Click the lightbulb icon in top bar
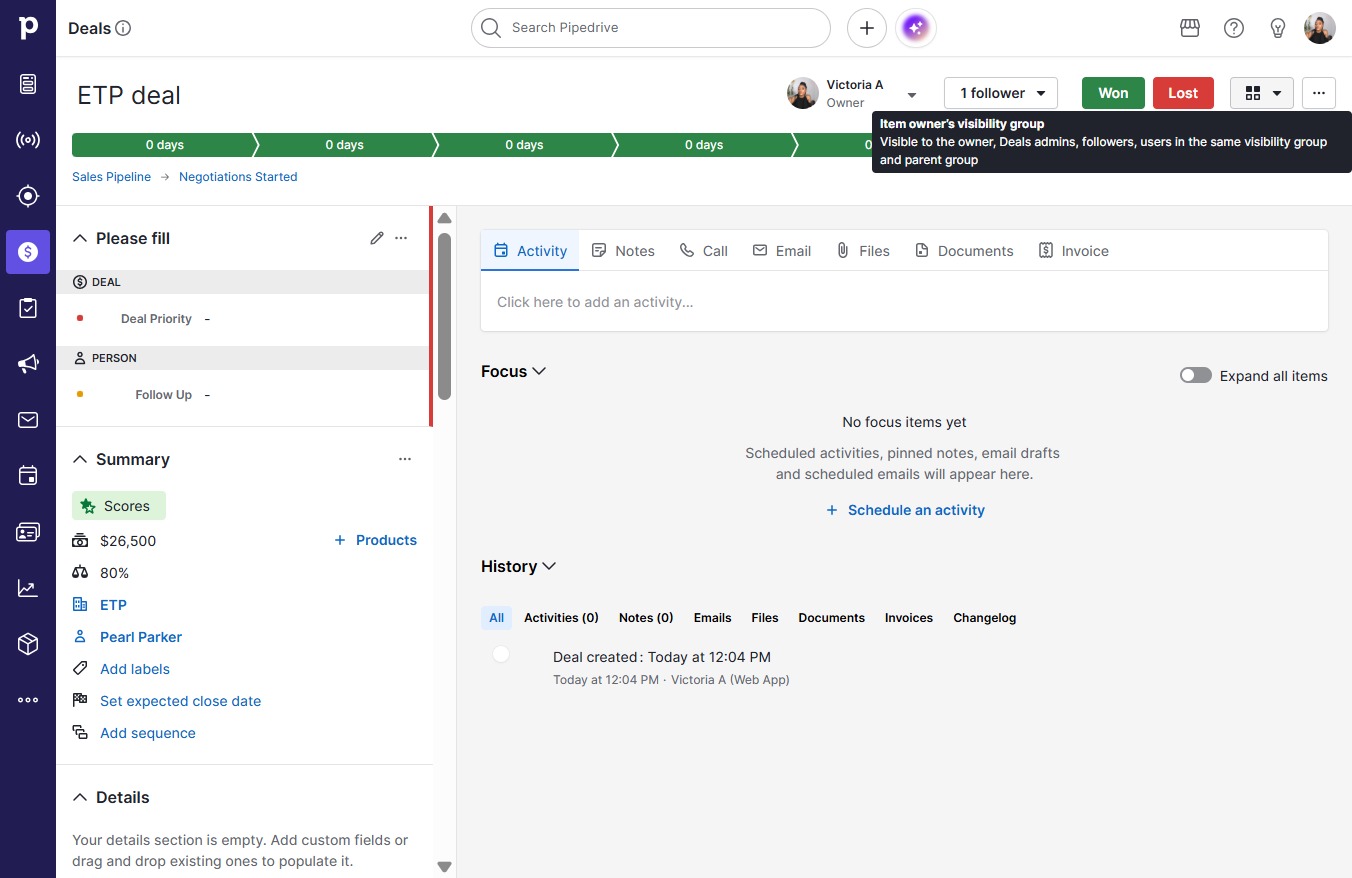This screenshot has width=1352, height=878. (1278, 28)
